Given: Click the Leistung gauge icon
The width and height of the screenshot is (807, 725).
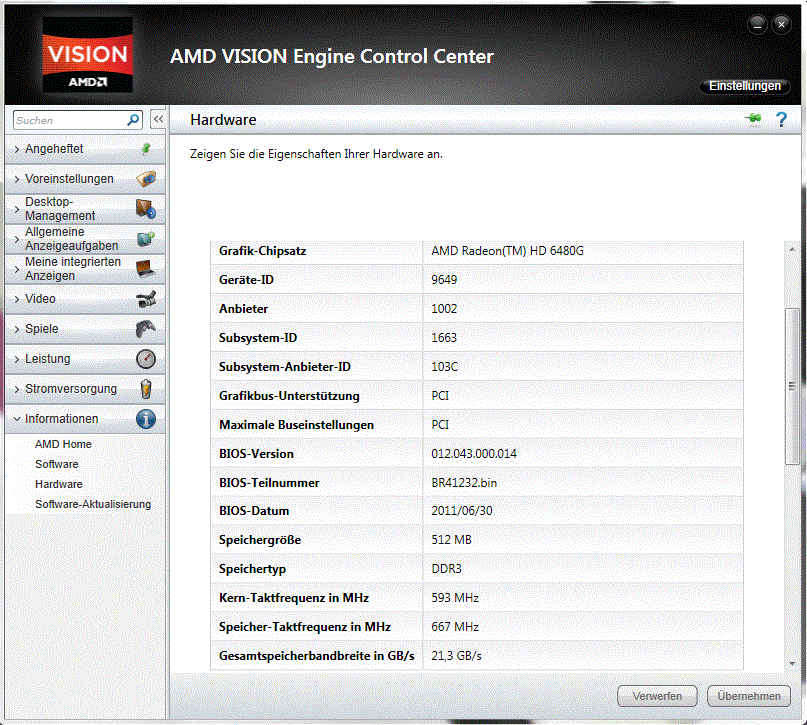Looking at the screenshot, I should [x=146, y=359].
